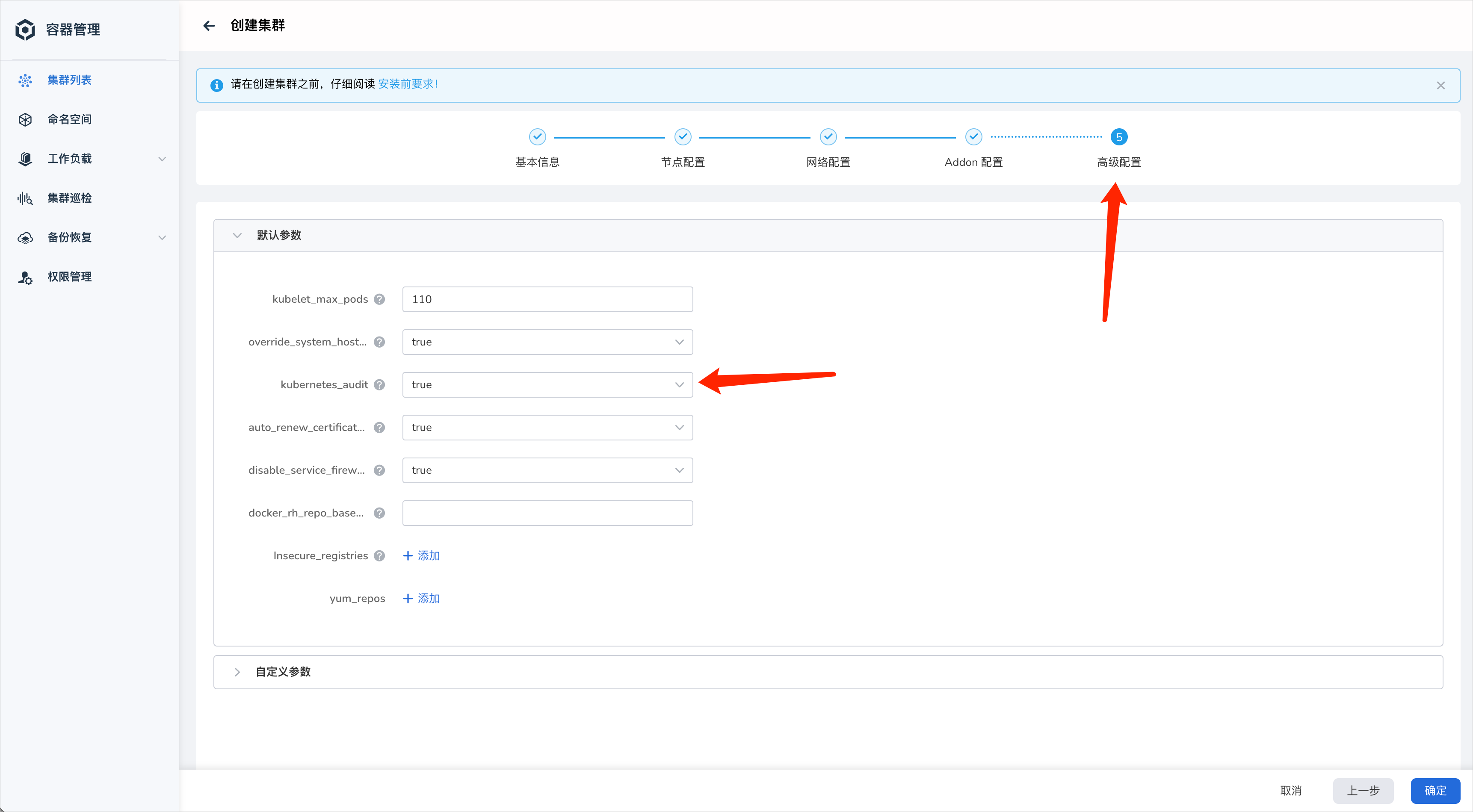
Task: Click help icon beside auto_renew_certificat...
Action: (x=379, y=428)
